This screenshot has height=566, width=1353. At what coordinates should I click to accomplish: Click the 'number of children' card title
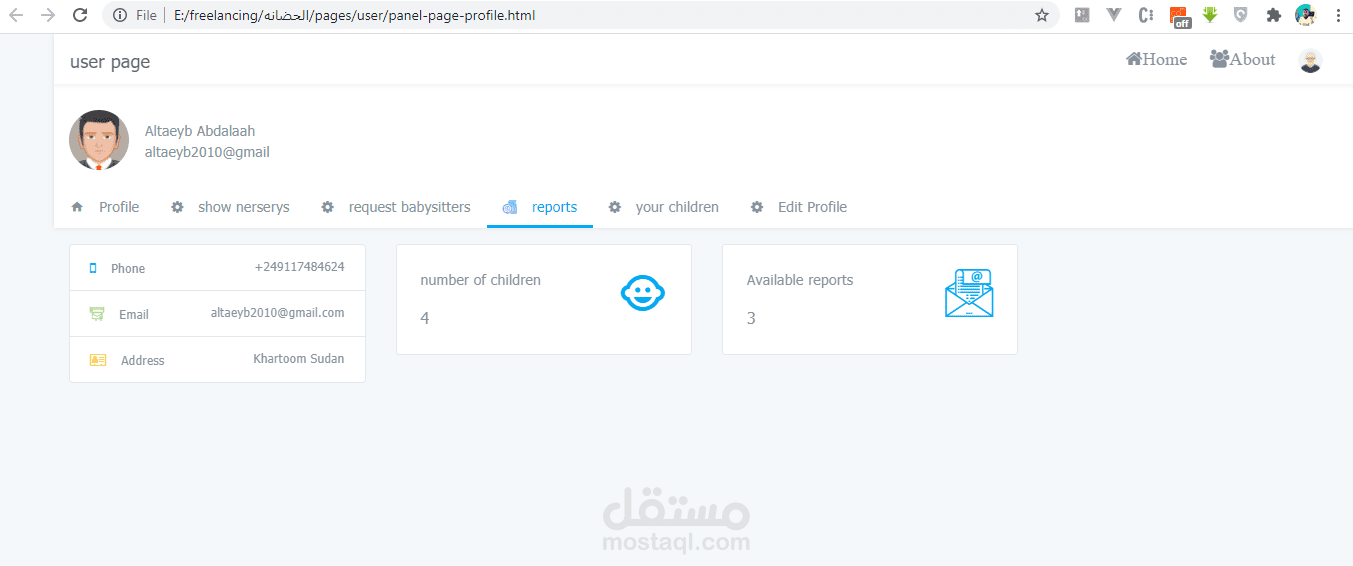(x=481, y=280)
